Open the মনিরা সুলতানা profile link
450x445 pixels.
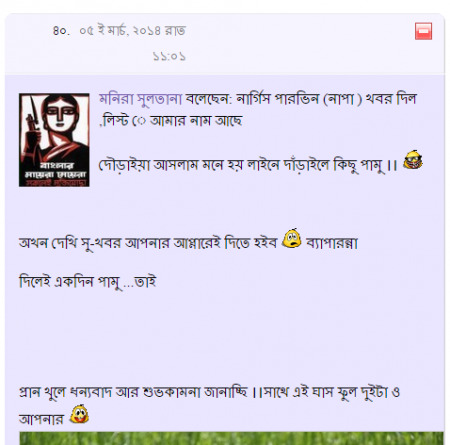click(140, 99)
